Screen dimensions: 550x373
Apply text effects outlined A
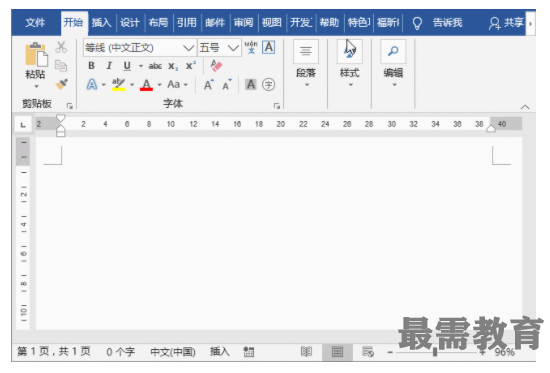[92, 85]
